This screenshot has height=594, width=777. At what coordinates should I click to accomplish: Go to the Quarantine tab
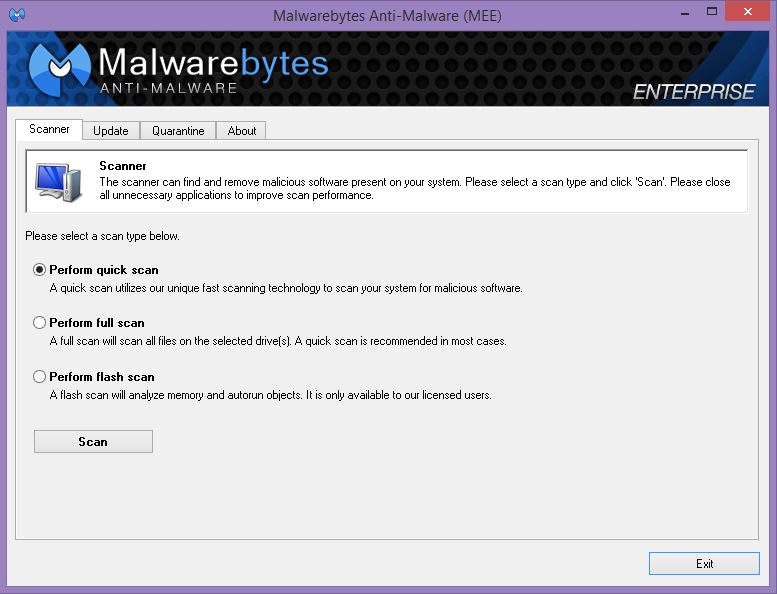(178, 131)
